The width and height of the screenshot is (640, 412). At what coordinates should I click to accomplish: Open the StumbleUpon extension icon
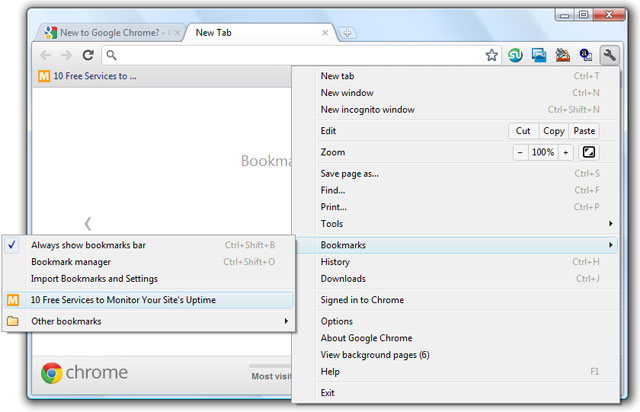(x=515, y=55)
